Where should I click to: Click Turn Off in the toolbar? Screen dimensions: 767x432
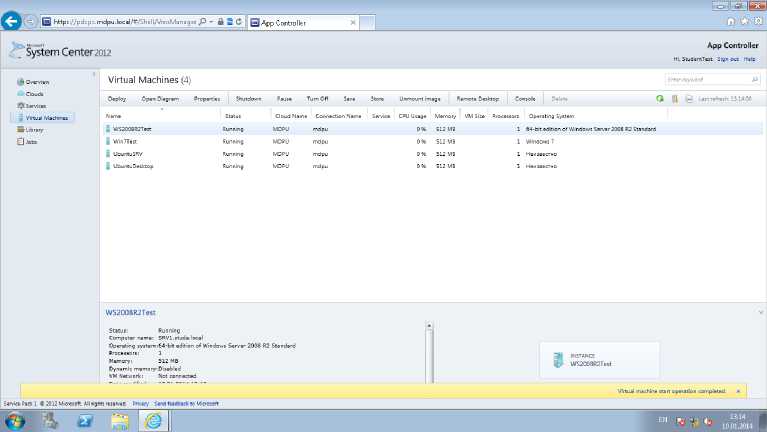[317, 99]
